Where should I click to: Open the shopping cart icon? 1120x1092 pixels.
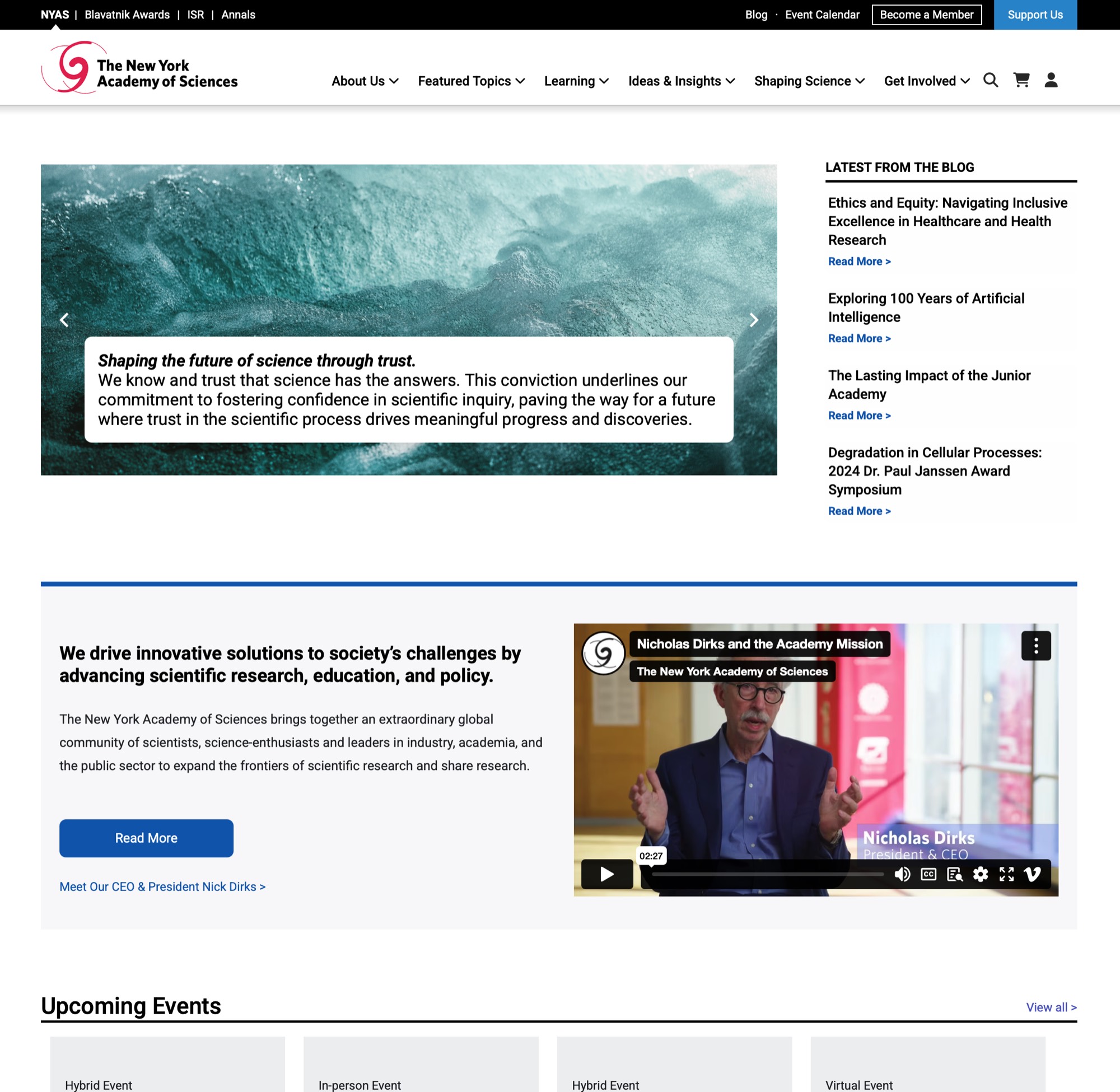coord(1021,80)
